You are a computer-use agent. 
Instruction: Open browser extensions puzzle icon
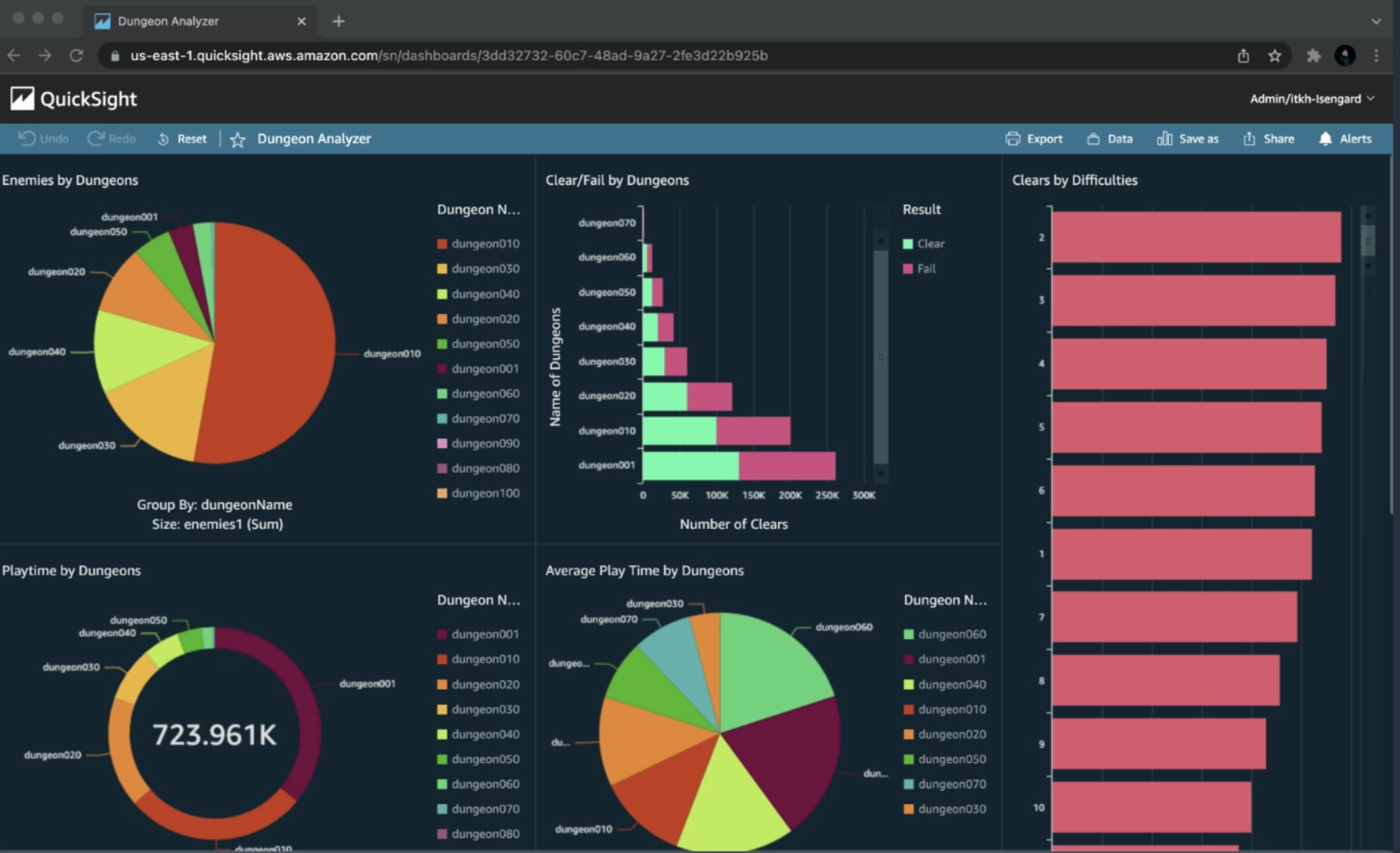(1313, 56)
